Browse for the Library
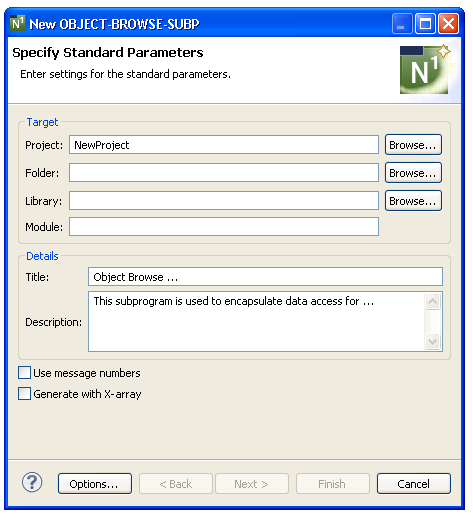The height and width of the screenshot is (520, 473). pyautogui.click(x=413, y=201)
